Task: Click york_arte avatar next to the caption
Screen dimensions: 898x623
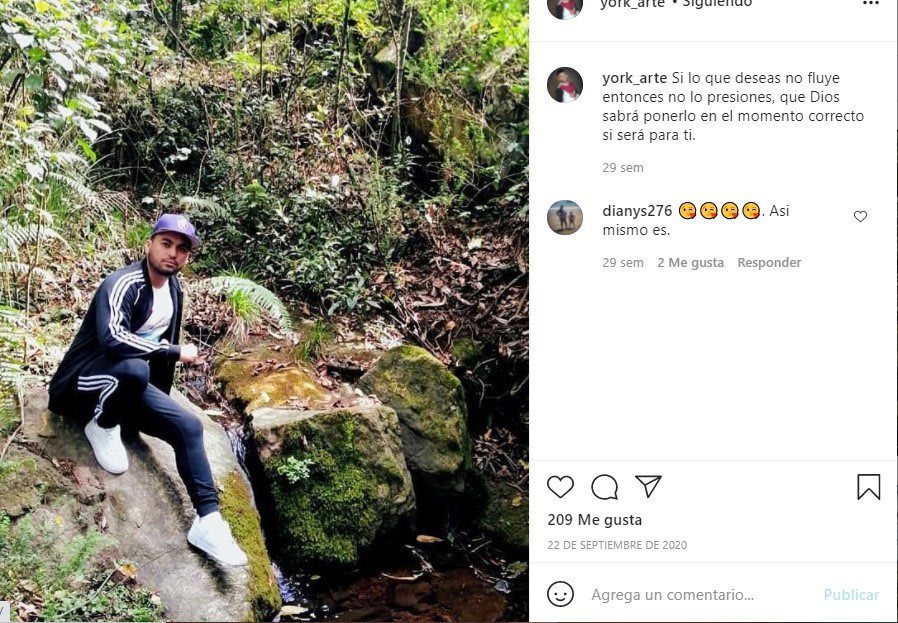Action: click(x=565, y=85)
